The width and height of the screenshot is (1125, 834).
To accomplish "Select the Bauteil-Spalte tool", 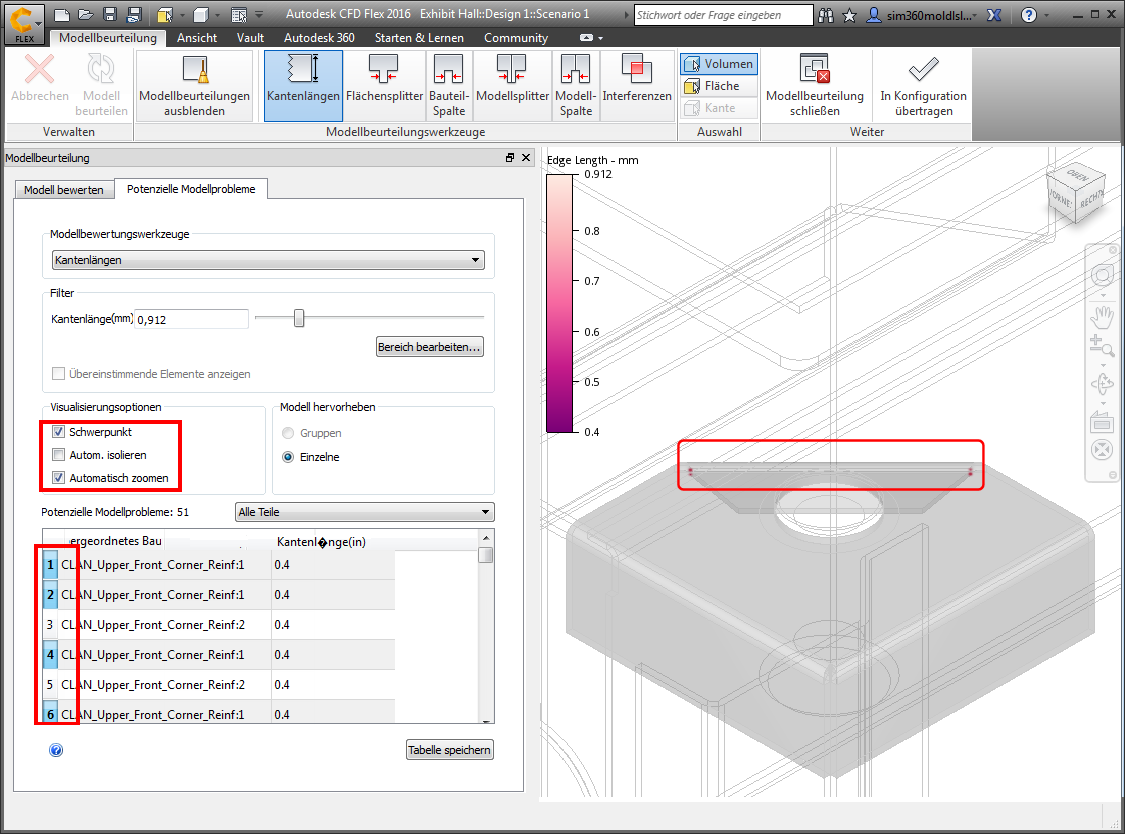I will click(x=448, y=85).
